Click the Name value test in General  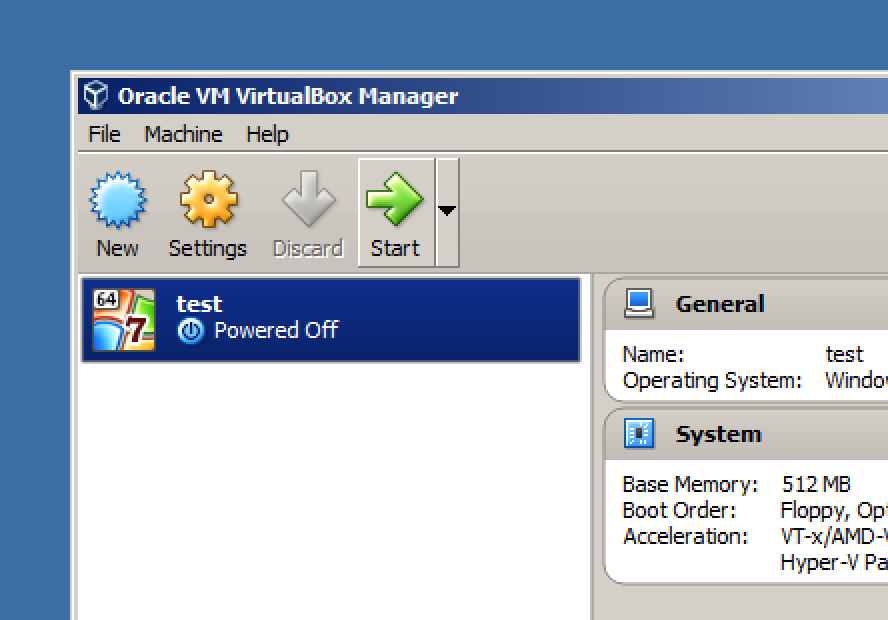[844, 354]
